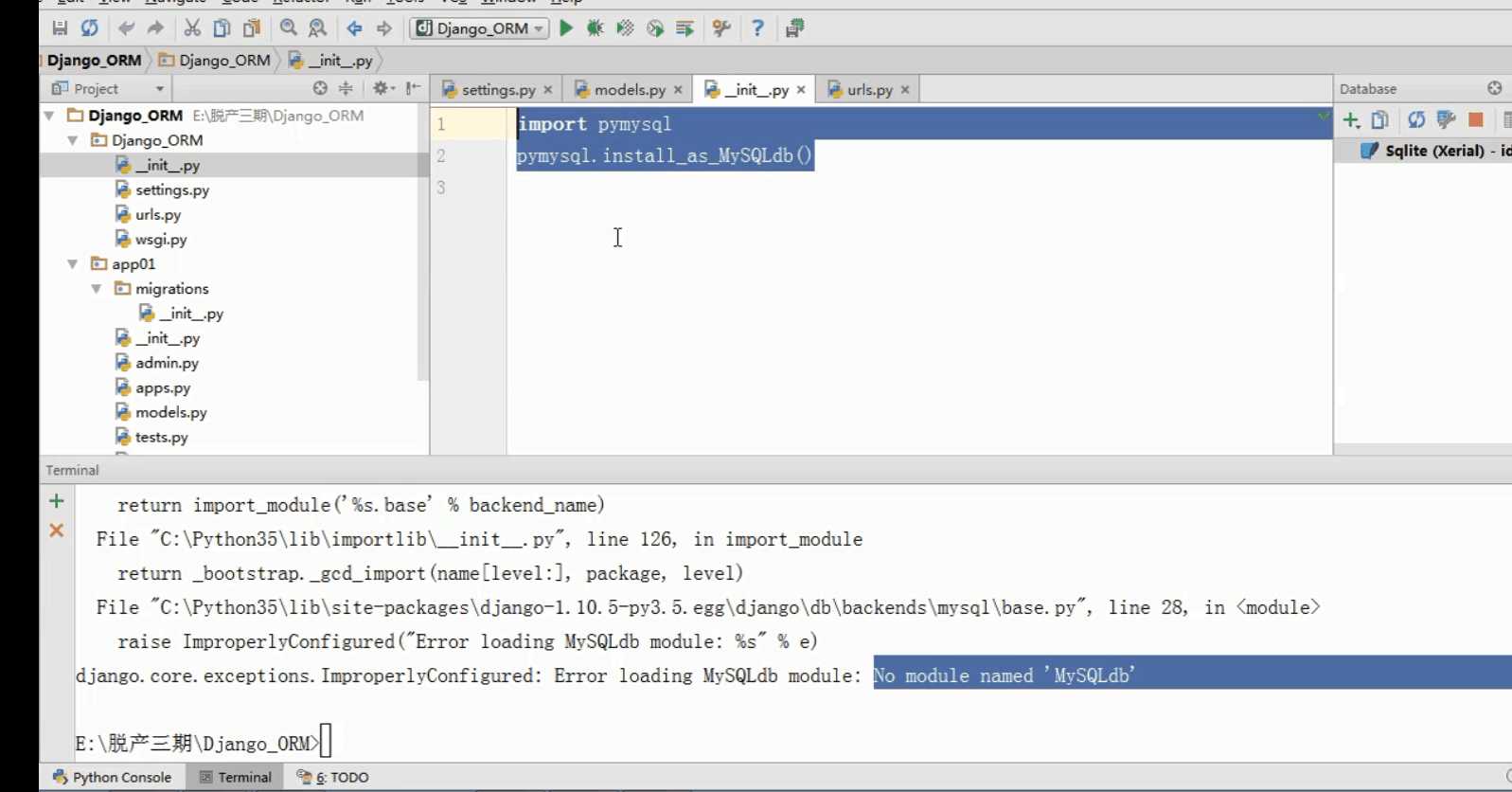Close the terminal session with the red X
The image size is (1512, 792).
[x=57, y=531]
